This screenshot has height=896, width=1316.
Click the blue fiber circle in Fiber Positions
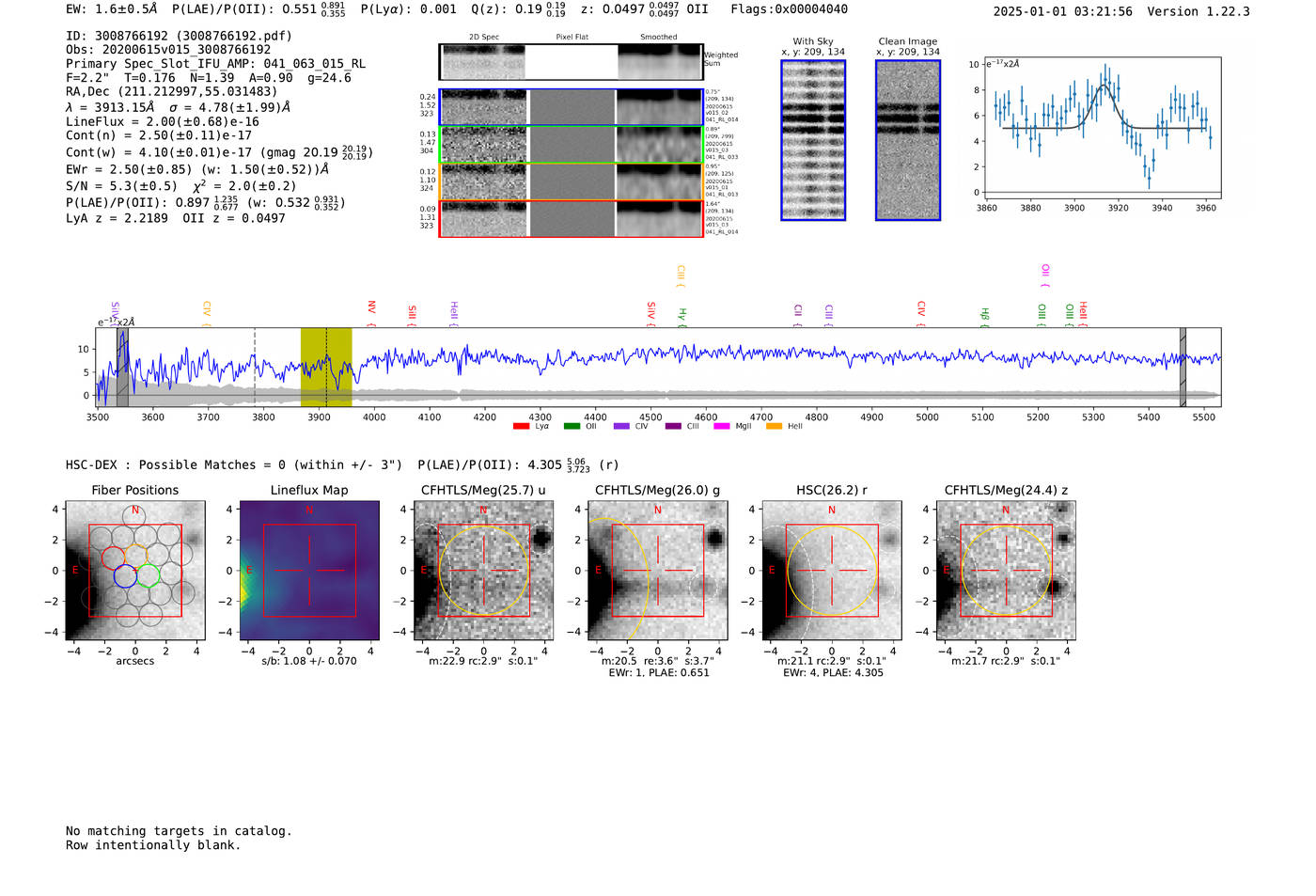click(125, 576)
